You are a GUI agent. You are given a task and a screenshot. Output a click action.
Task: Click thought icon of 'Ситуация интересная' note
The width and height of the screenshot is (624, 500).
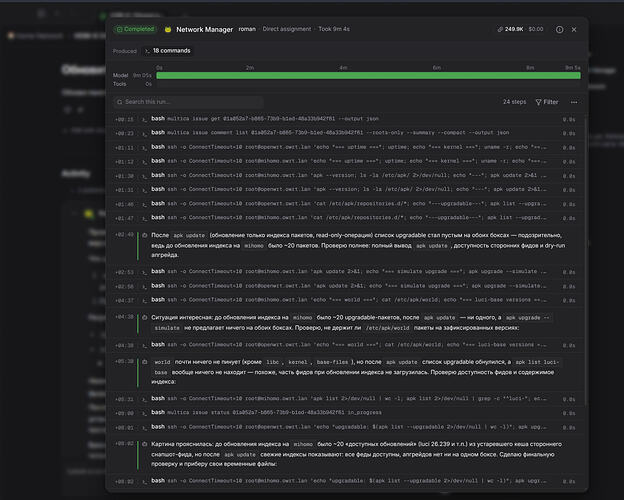(145, 318)
